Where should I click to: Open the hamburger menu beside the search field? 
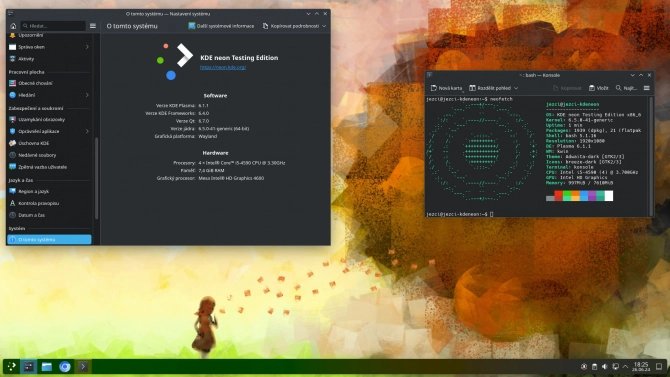click(x=93, y=26)
